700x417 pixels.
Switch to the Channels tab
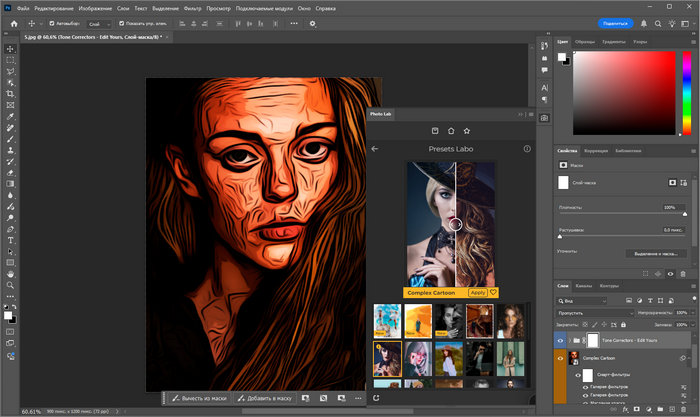584,286
